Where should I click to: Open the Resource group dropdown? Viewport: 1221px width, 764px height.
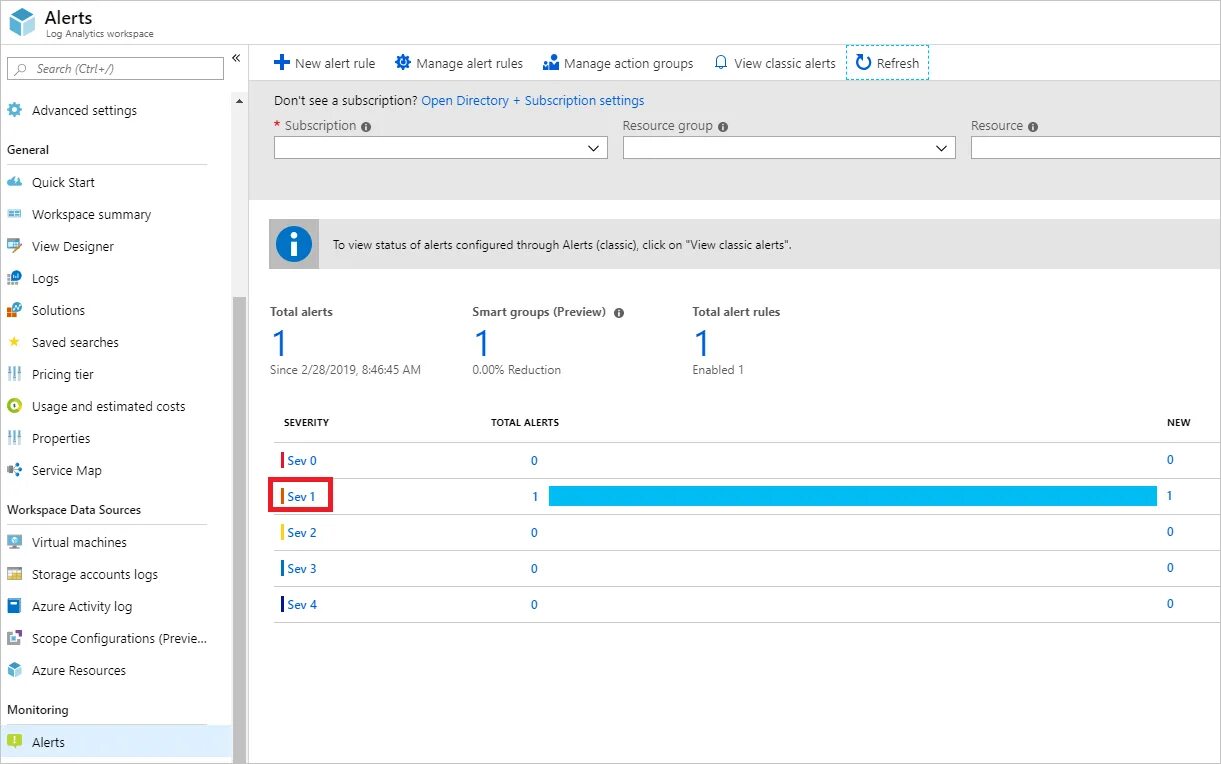tap(789, 148)
